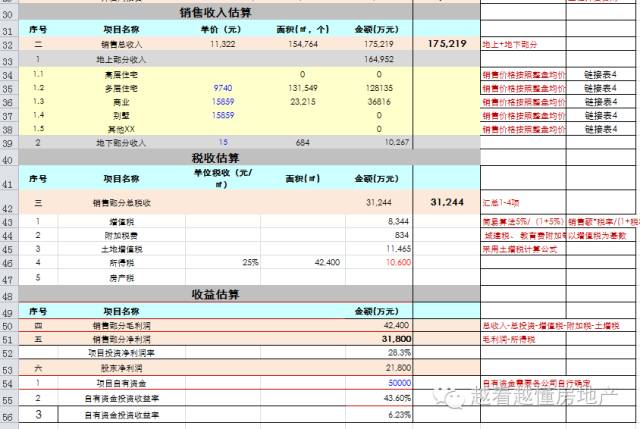Select the area cell 131,549
Screen dimensions: 640x429
pos(303,88)
